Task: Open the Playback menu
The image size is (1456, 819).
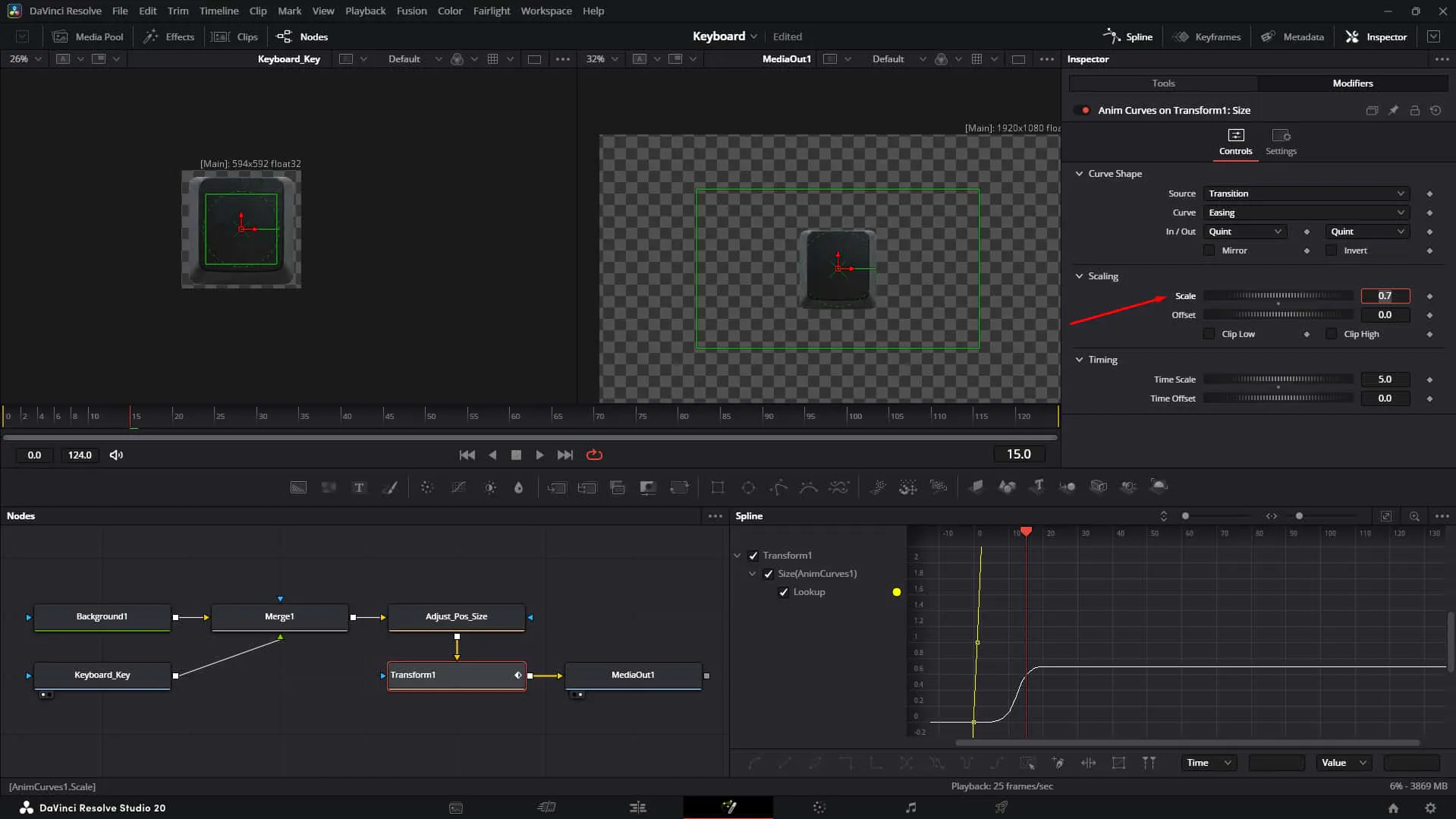Action: point(365,11)
